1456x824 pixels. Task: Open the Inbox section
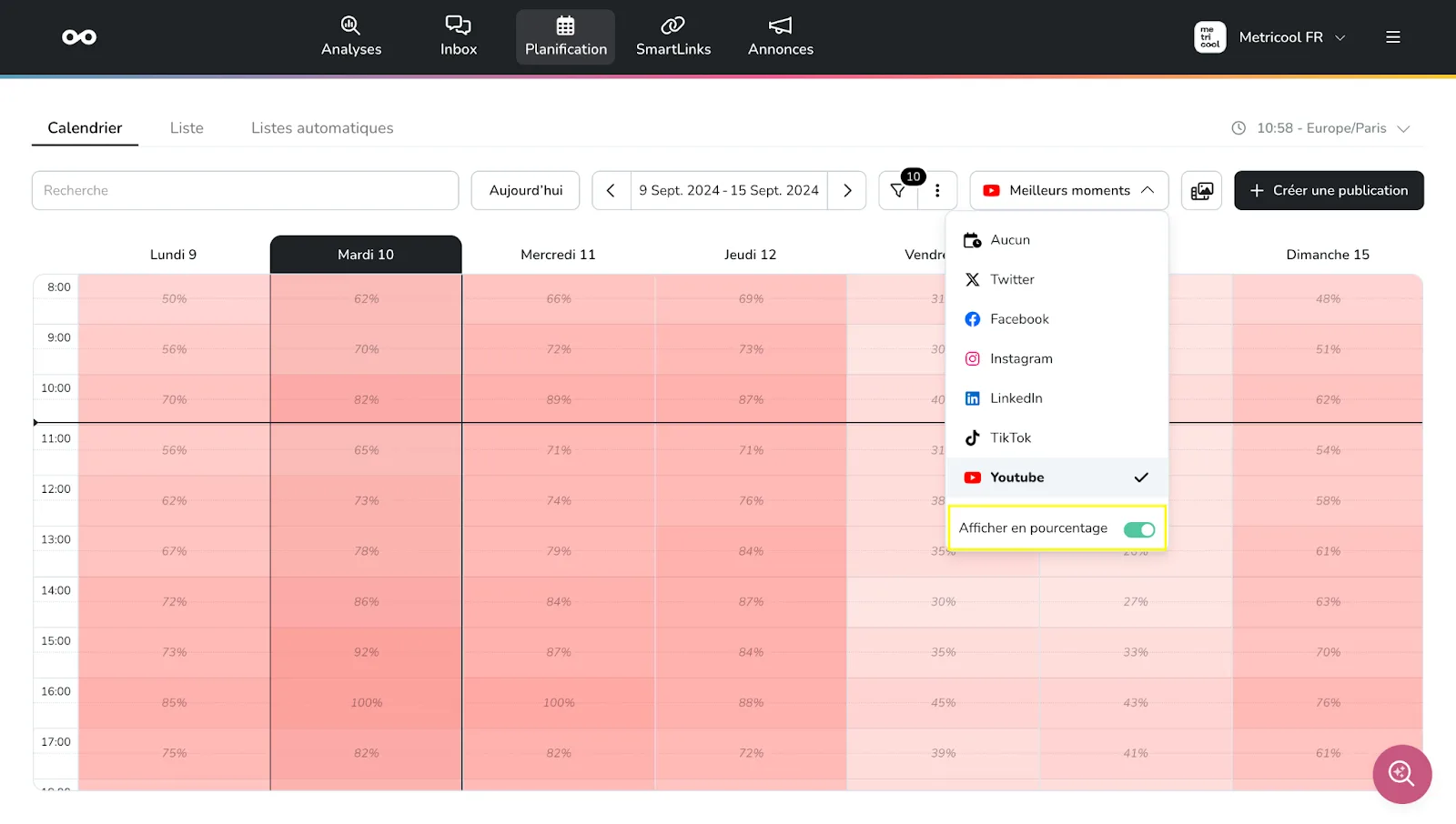point(458,37)
